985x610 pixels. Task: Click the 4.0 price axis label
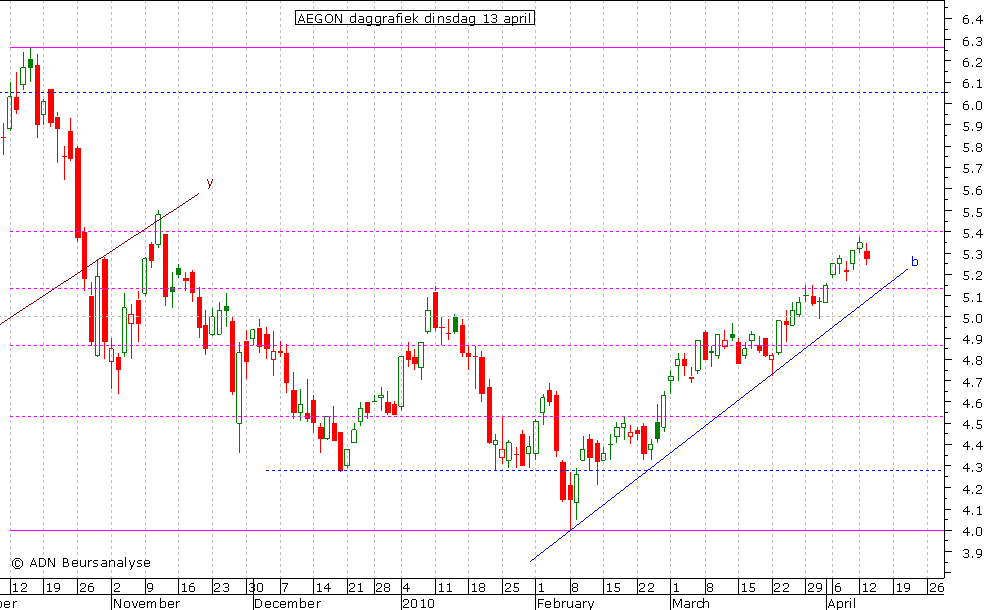[972, 531]
